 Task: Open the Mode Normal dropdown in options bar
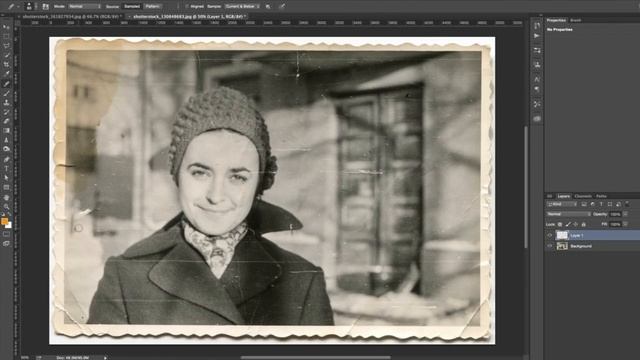(84, 7)
